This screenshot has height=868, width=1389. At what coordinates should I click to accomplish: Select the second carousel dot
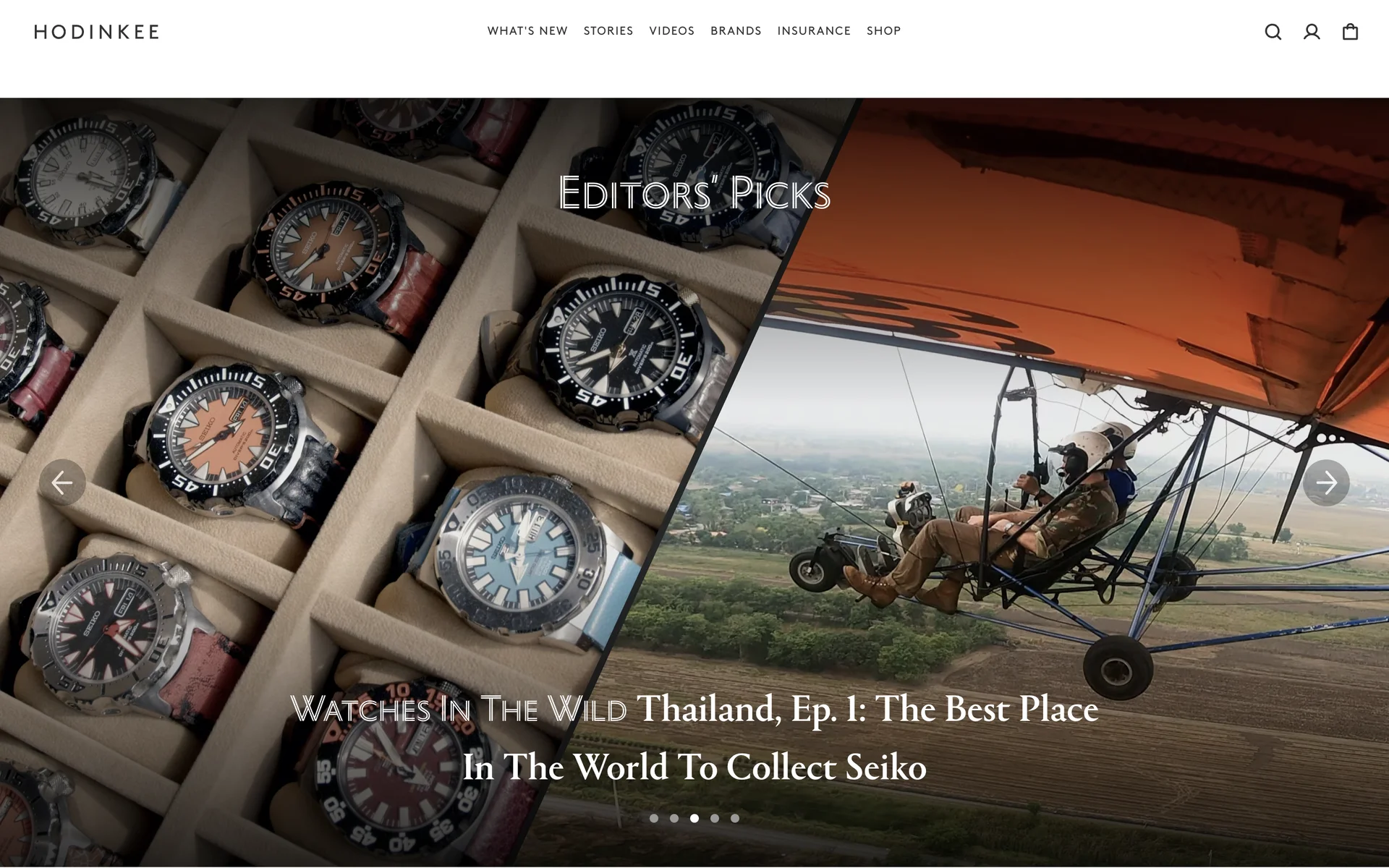[674, 818]
